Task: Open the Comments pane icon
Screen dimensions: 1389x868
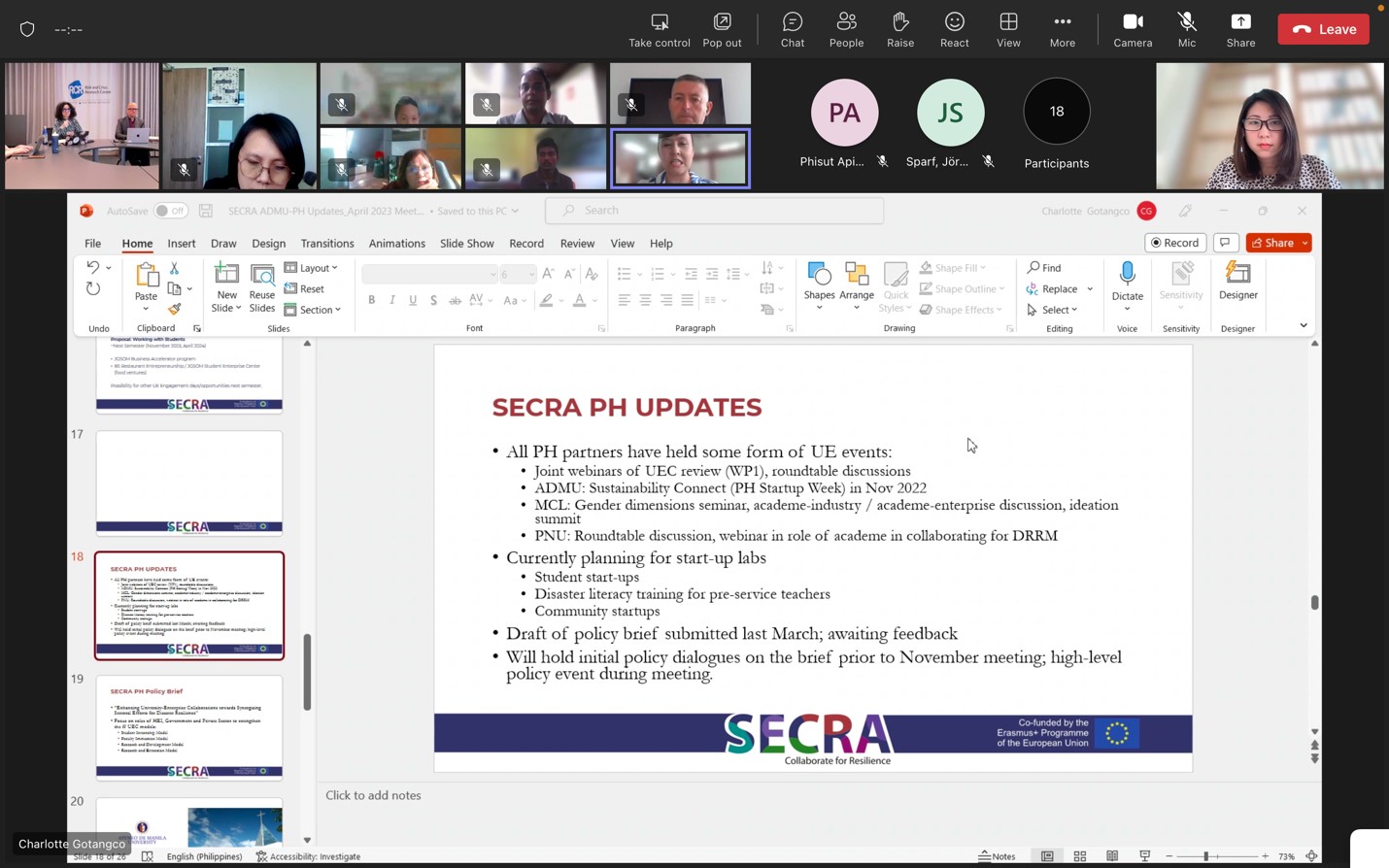Action: [x=1226, y=243]
